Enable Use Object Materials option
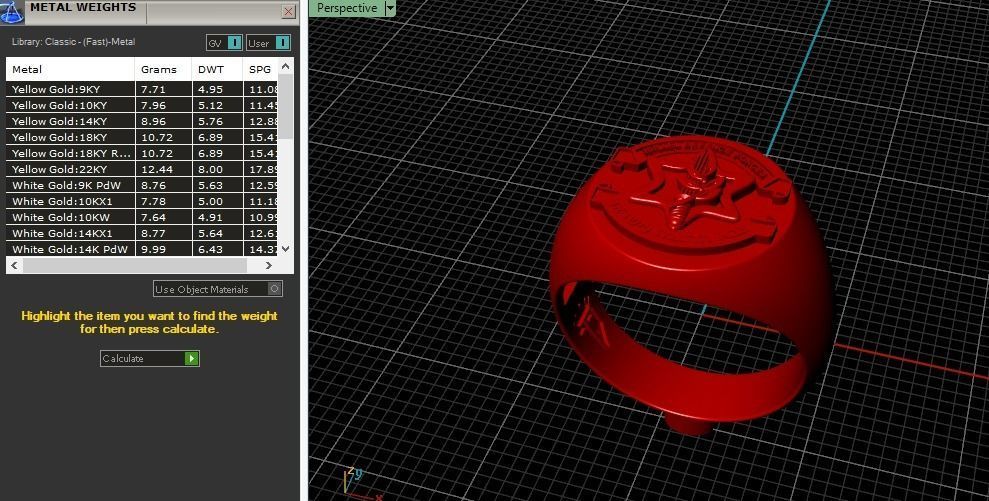 coord(218,289)
